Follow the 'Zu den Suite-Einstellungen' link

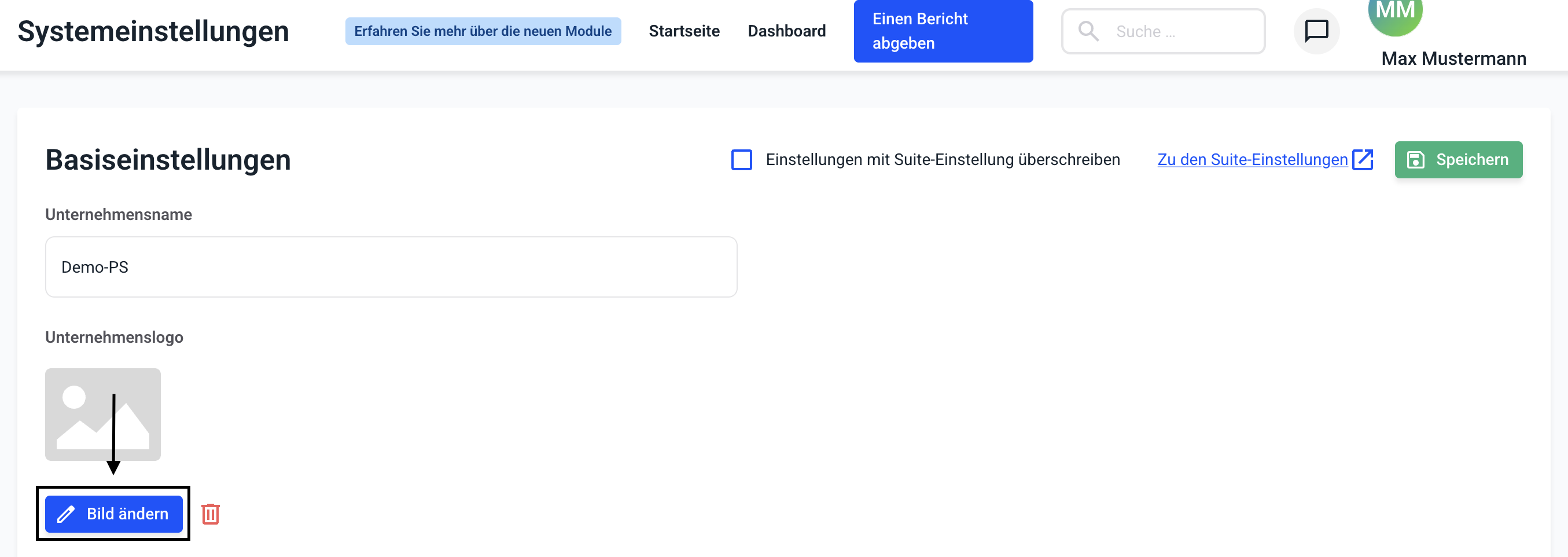click(x=1252, y=160)
